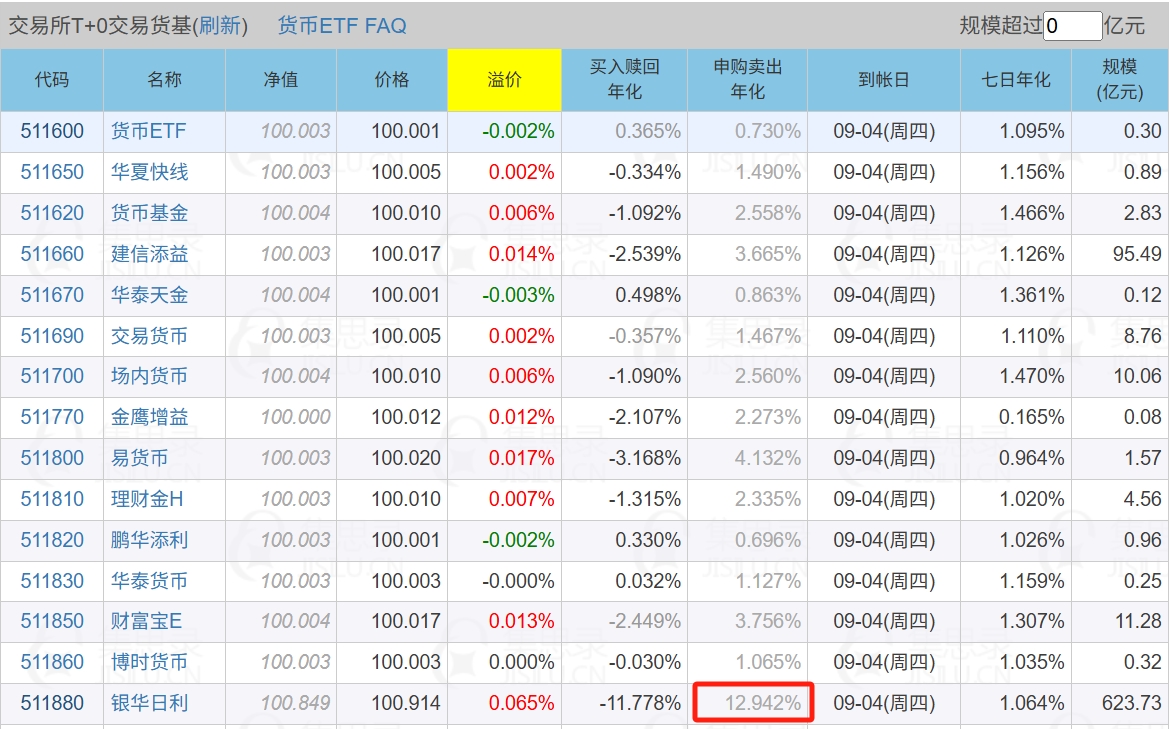The width and height of the screenshot is (1170, 729).
Task: Open fund code 511690 link
Action: click(52, 336)
